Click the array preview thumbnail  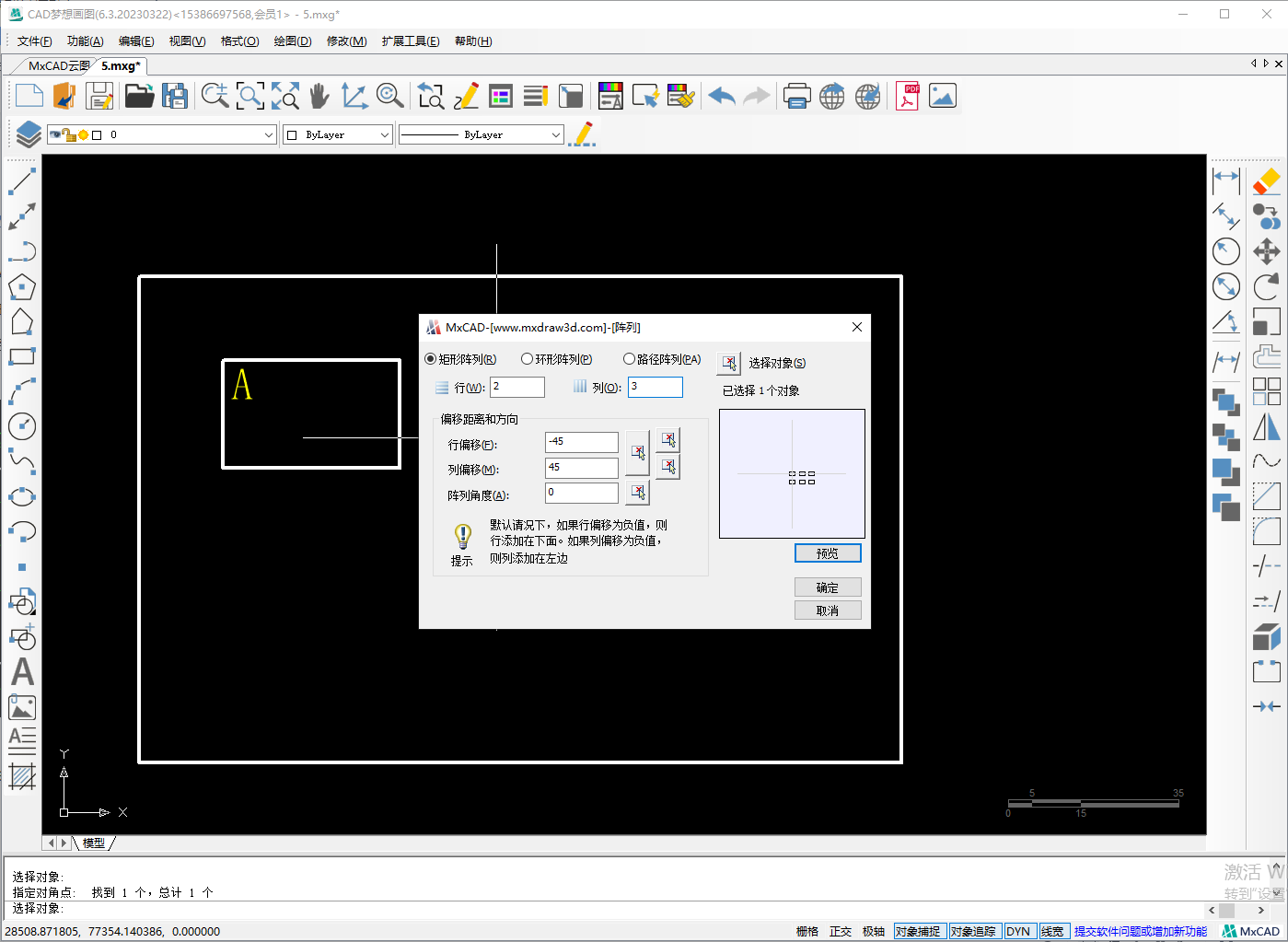point(792,473)
